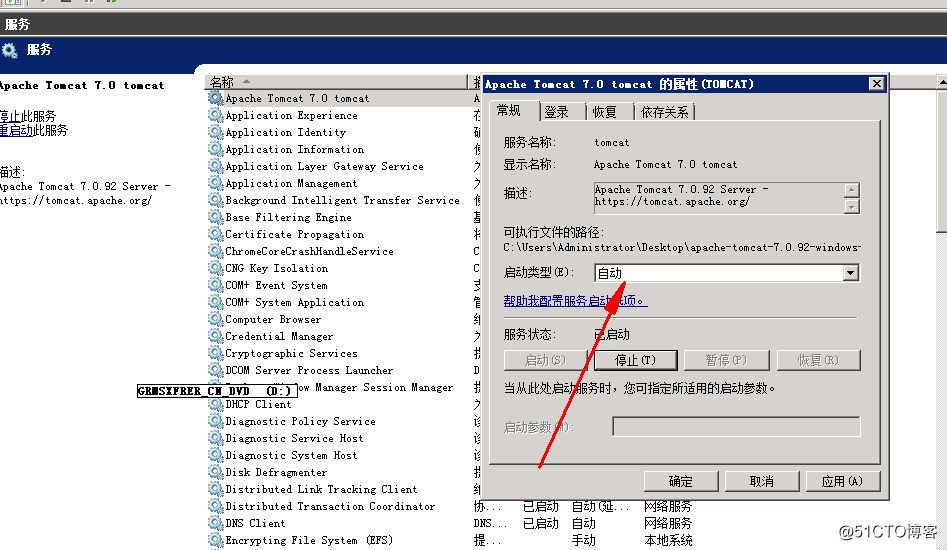Image resolution: width=947 pixels, height=550 pixels.
Task: Click the 停止 this service link in left pane
Action: pos(10,116)
